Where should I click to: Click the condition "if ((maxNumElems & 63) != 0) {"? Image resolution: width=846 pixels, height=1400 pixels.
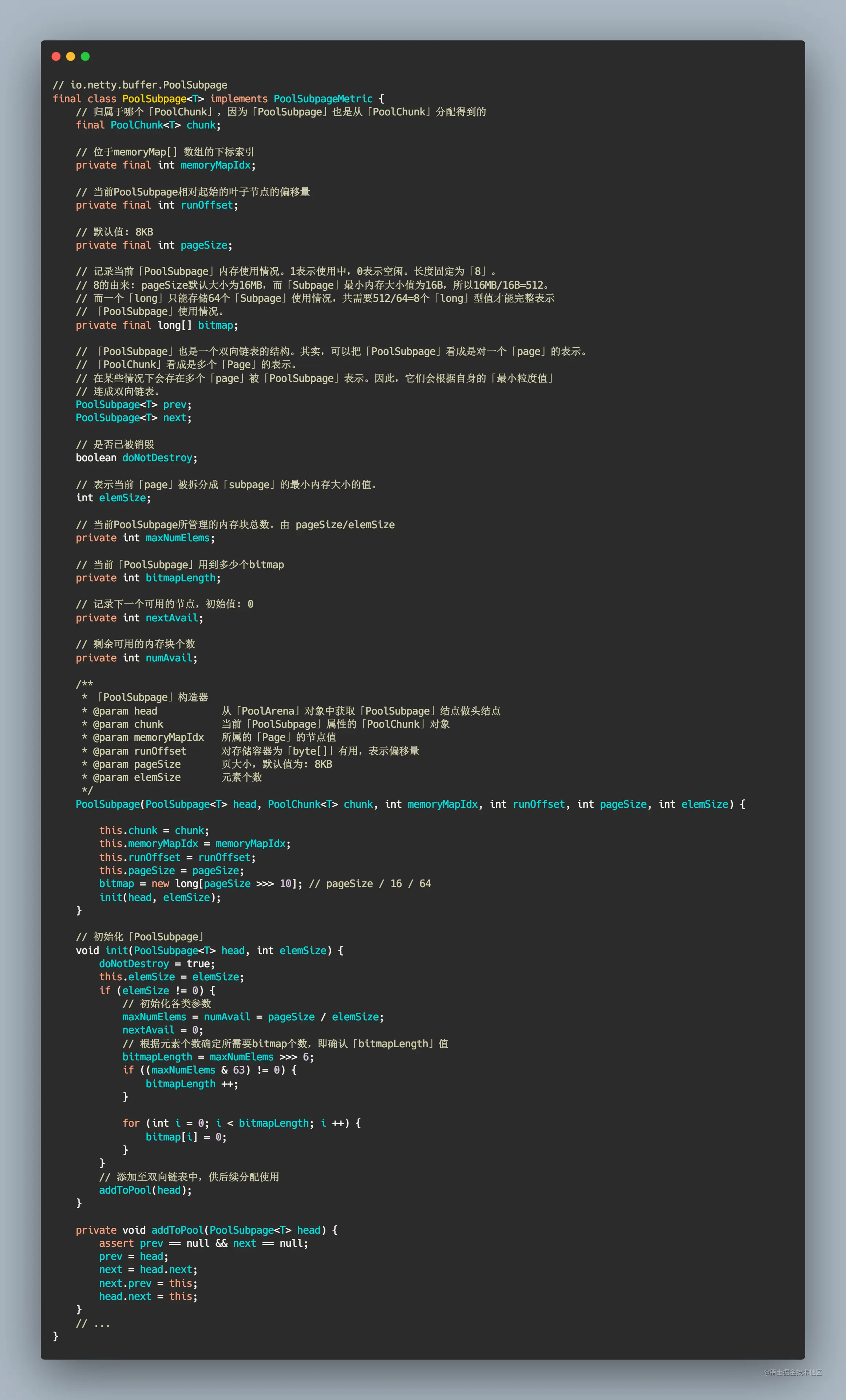(x=210, y=1070)
